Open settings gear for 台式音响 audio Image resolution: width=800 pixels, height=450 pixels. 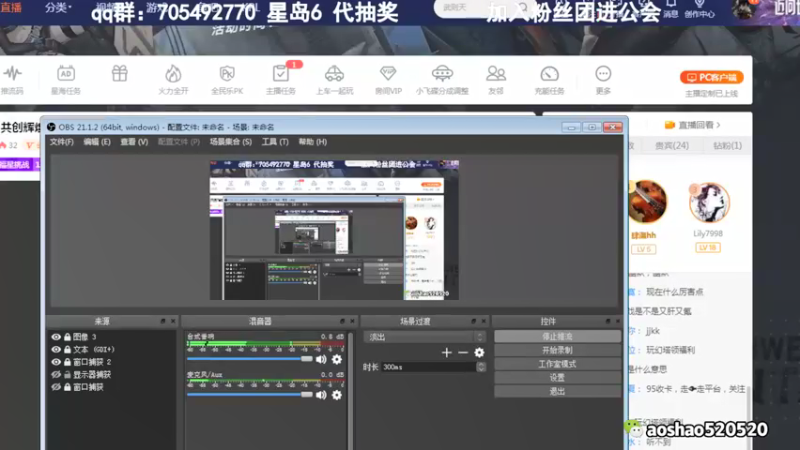(x=337, y=359)
